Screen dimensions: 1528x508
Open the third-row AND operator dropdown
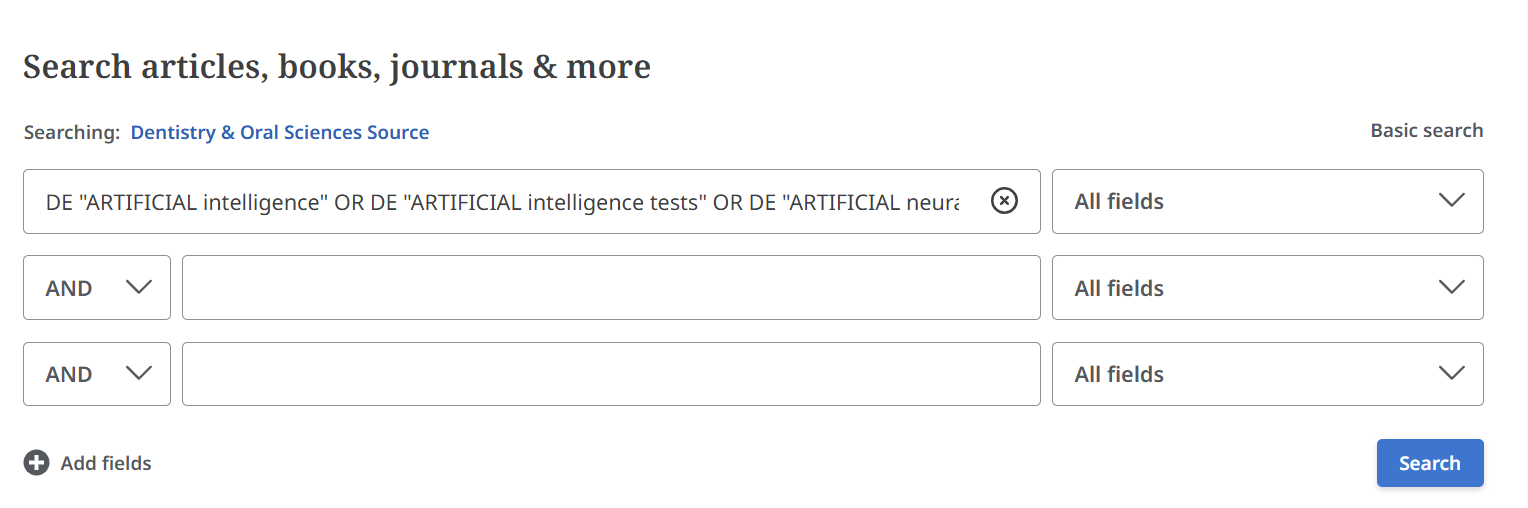click(x=96, y=374)
